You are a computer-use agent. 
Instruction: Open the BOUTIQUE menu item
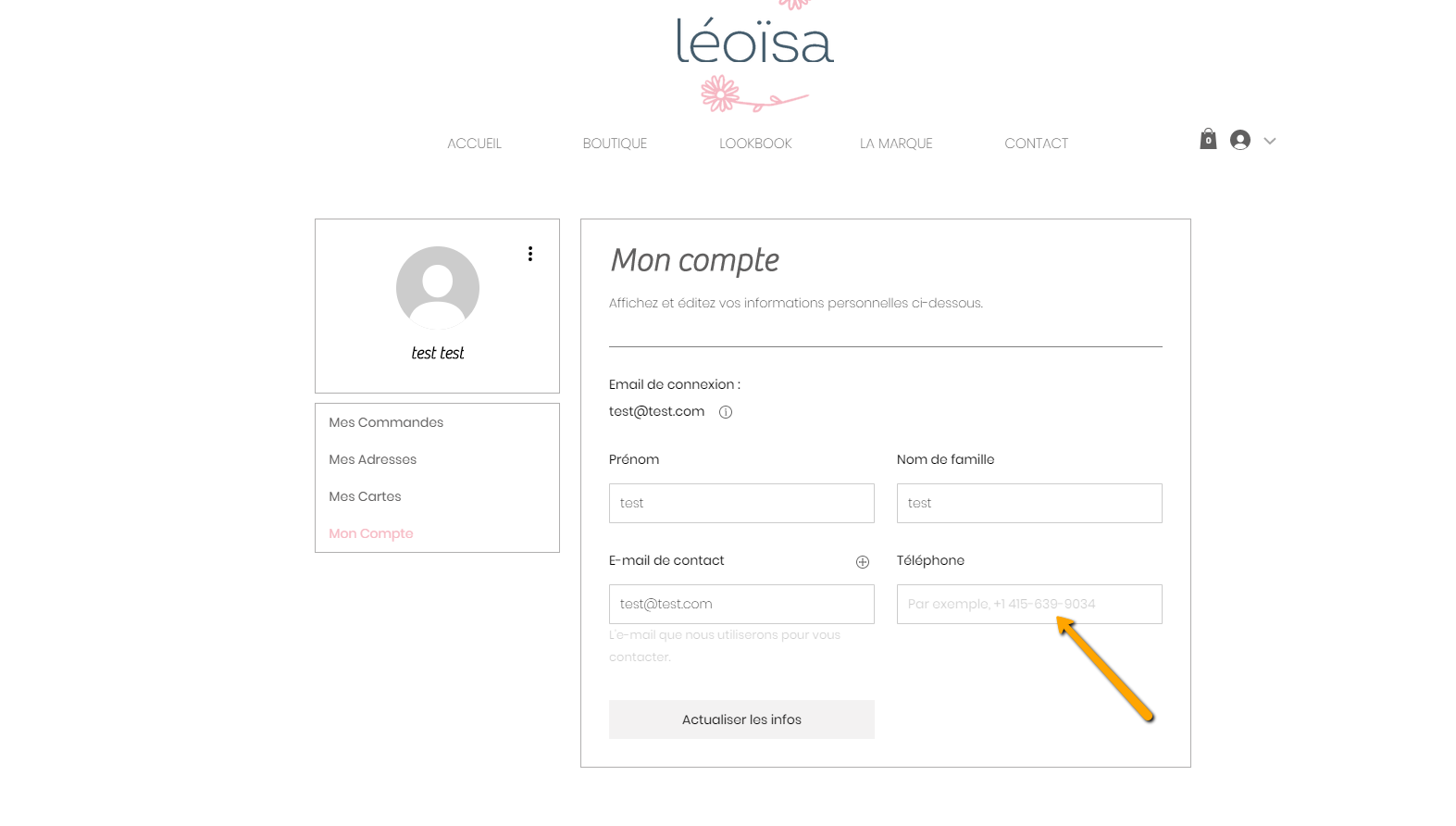tap(615, 144)
